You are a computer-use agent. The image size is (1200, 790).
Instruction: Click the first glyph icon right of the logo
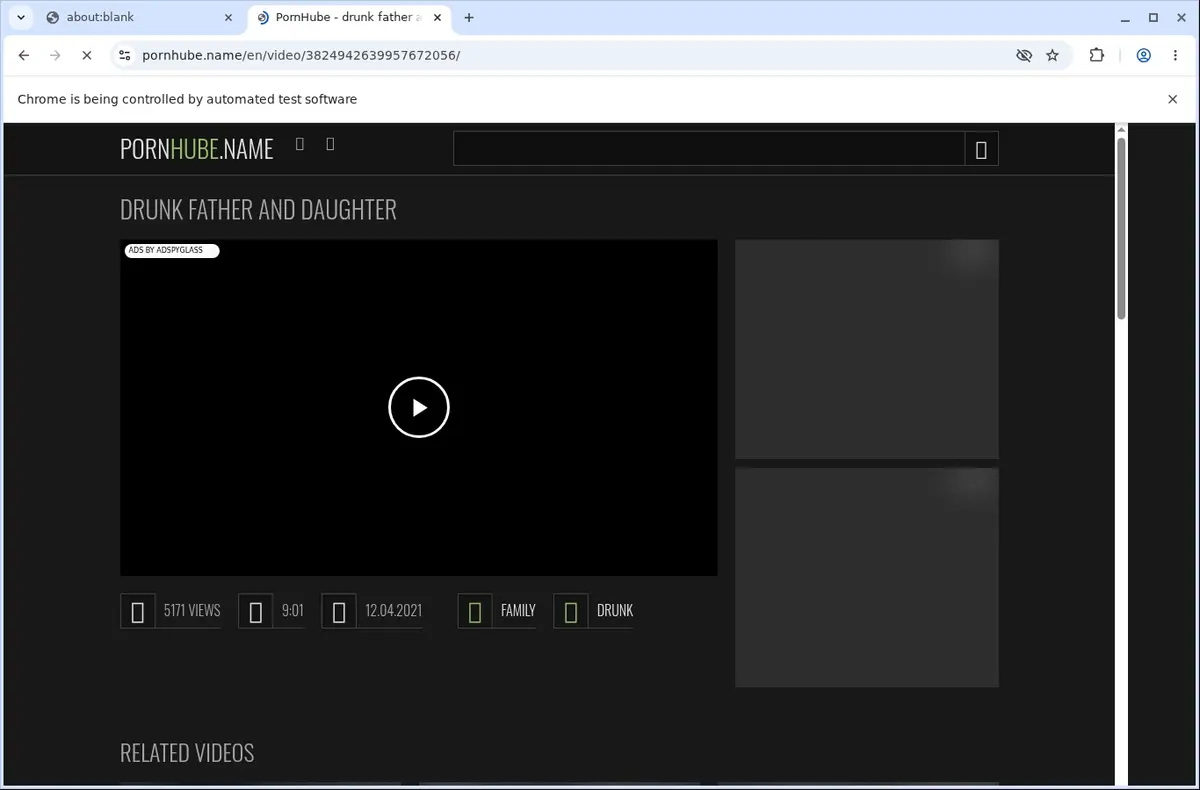pyautogui.click(x=300, y=144)
